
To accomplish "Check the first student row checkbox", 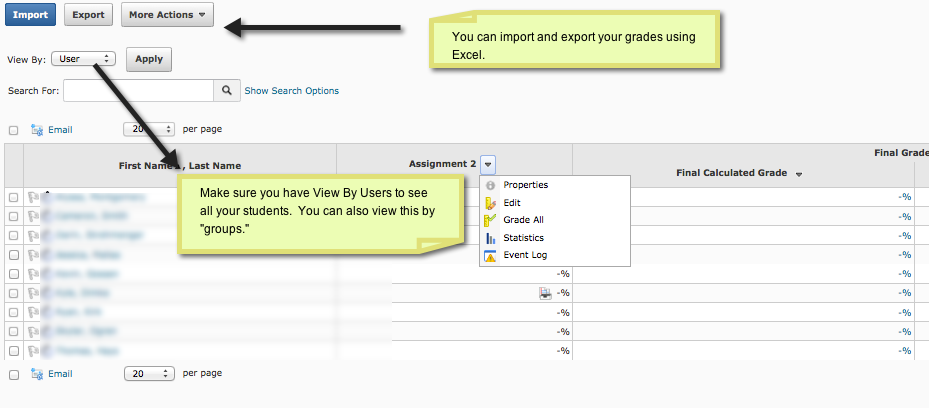I will click(x=13, y=198).
